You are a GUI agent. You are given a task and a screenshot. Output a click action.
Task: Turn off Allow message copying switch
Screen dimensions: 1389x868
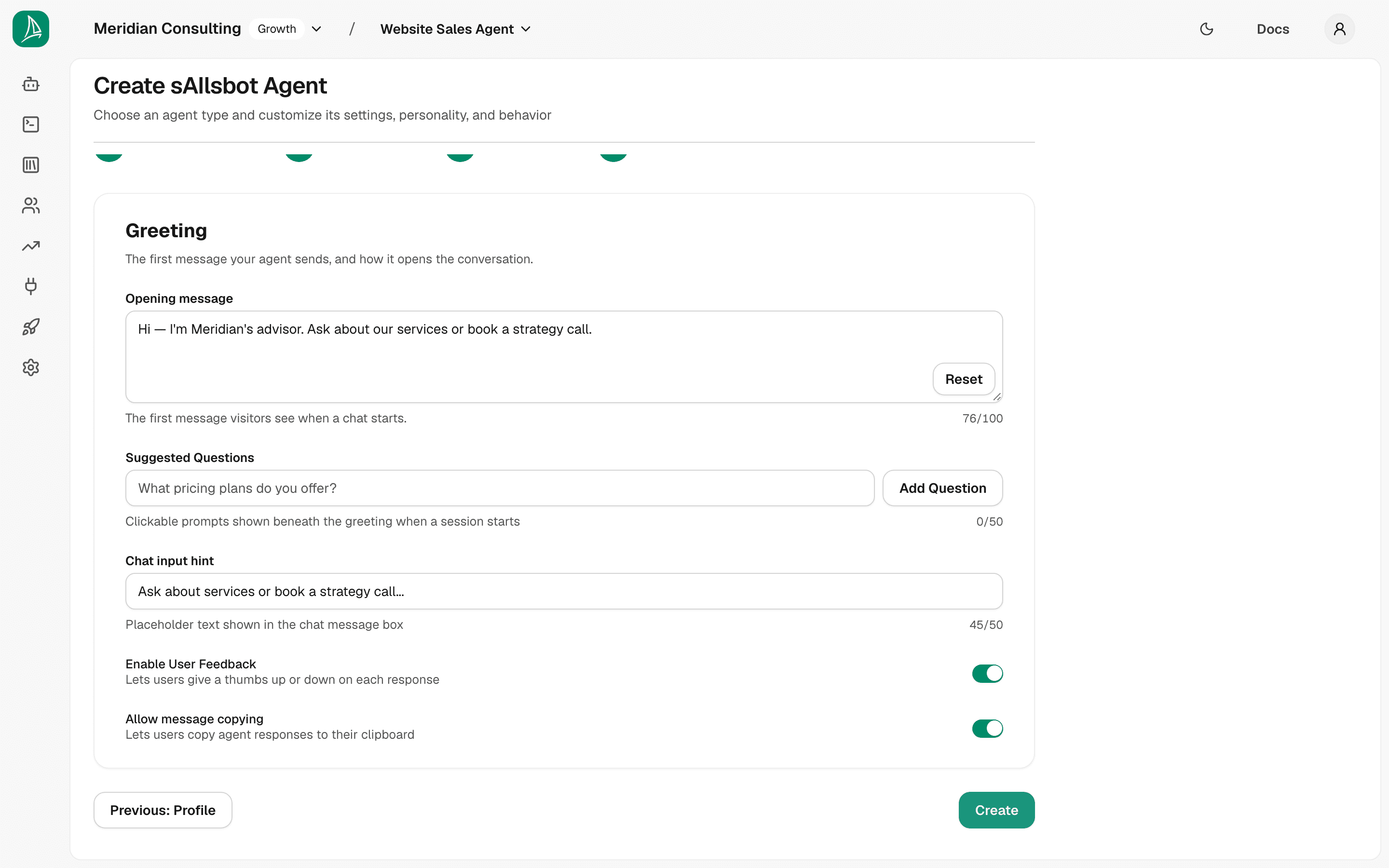(987, 729)
